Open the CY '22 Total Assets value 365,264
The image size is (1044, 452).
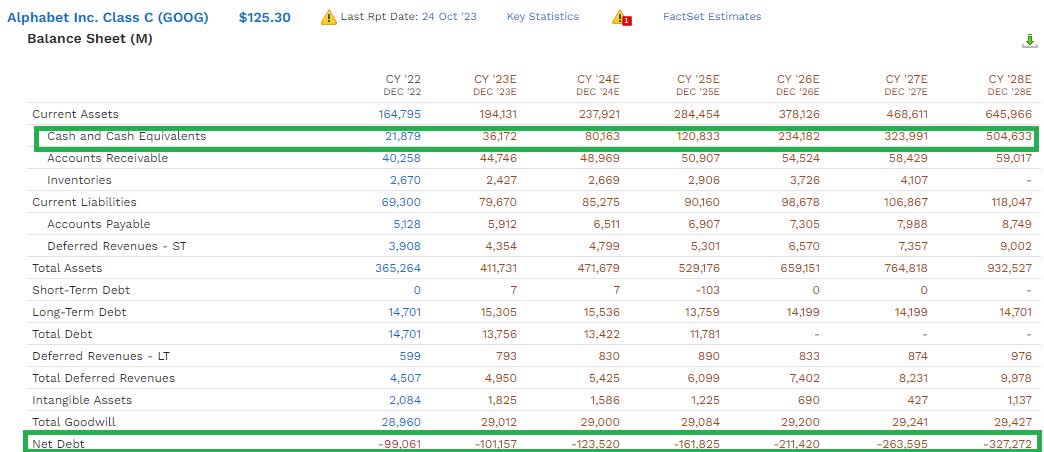click(x=399, y=268)
